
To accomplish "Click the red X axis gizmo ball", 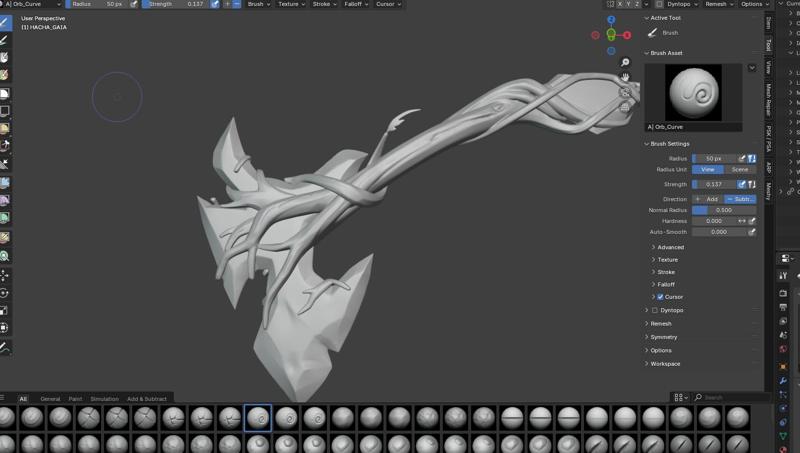I will [x=627, y=35].
